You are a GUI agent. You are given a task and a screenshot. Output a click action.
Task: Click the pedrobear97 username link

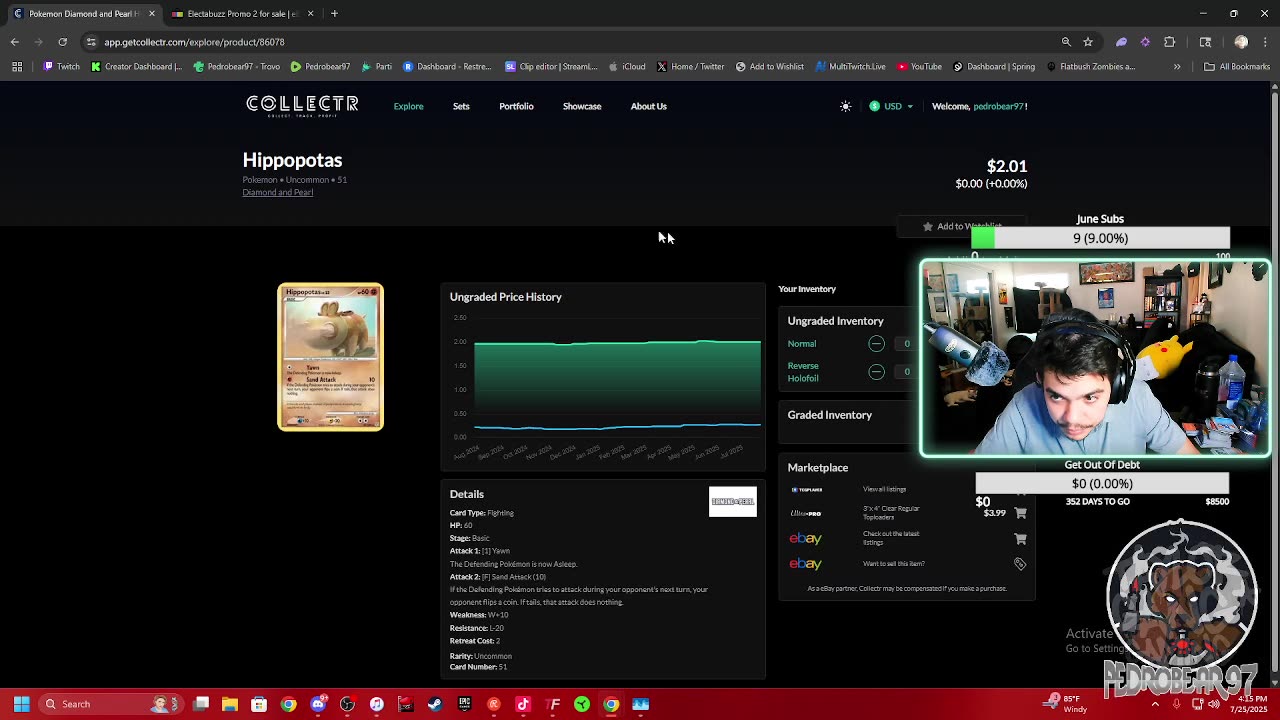(x=997, y=106)
